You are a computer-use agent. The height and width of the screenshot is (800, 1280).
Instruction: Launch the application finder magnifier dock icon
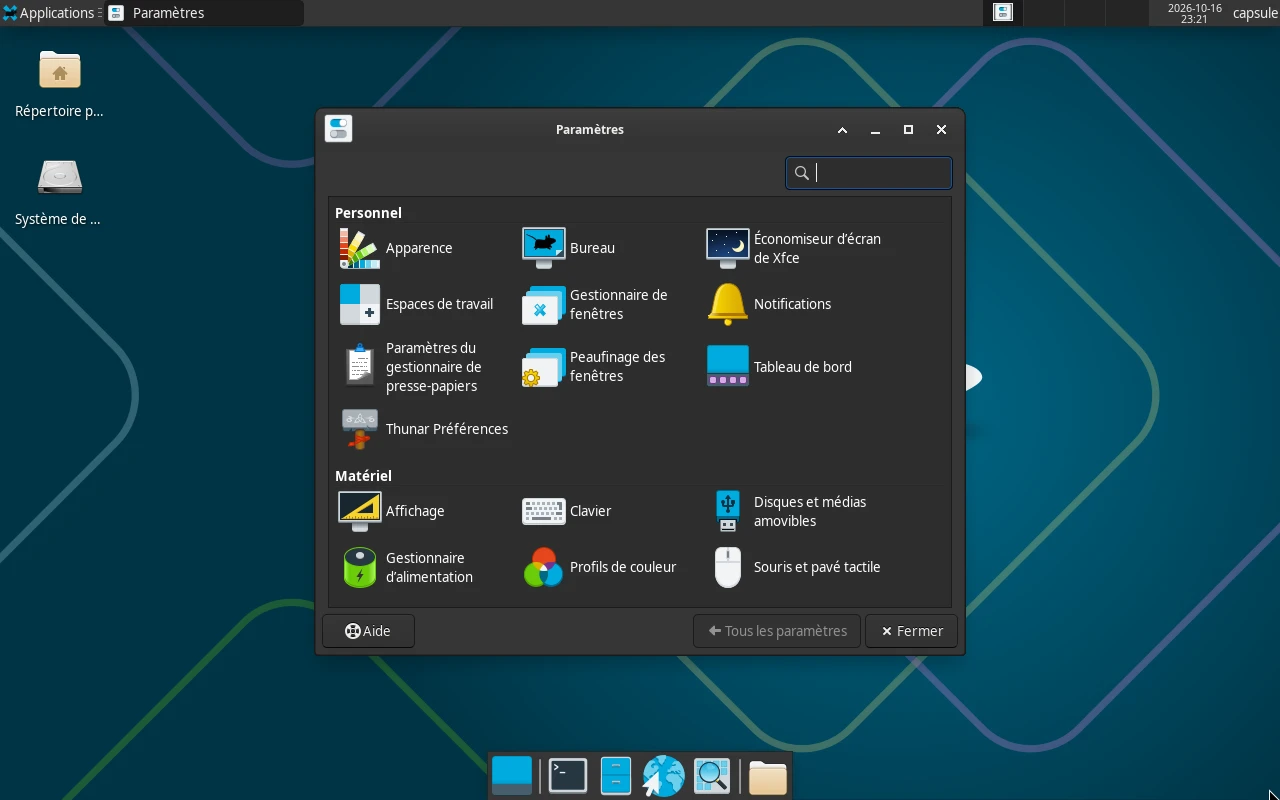click(x=712, y=776)
